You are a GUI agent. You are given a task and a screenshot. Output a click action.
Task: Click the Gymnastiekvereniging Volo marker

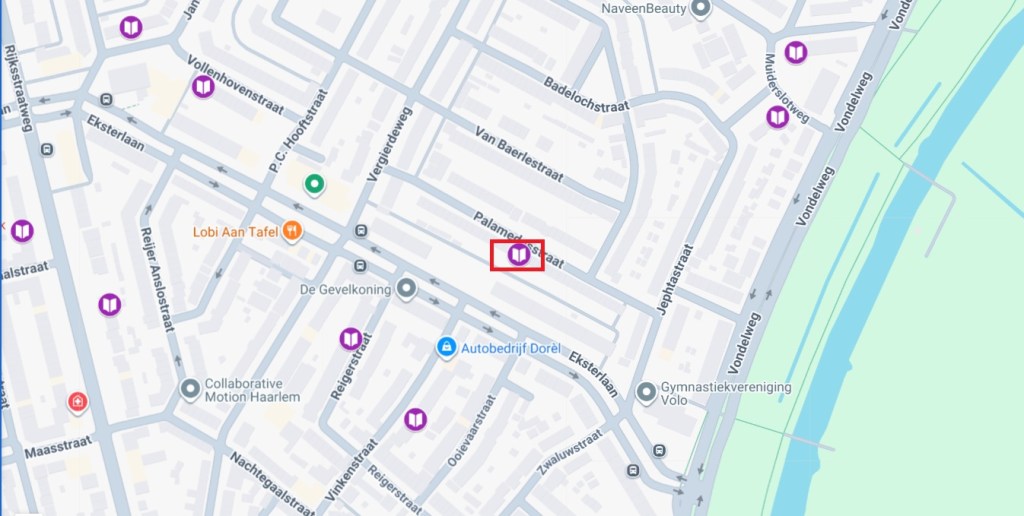pos(646,393)
